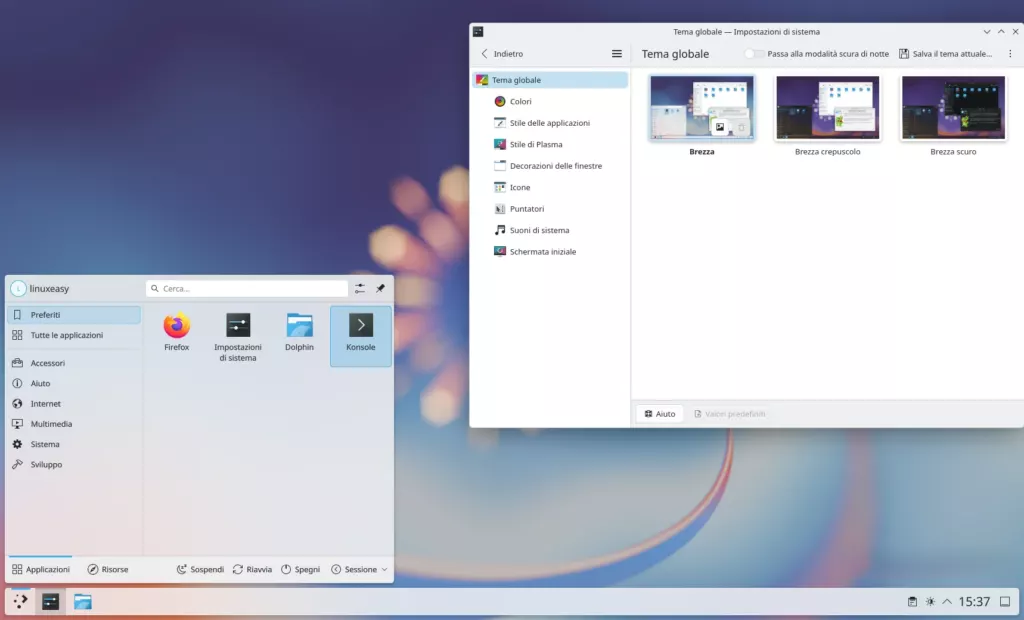Select the Brezza crepuscolo theme thumbnail
The width and height of the screenshot is (1024, 620).
tap(827, 108)
